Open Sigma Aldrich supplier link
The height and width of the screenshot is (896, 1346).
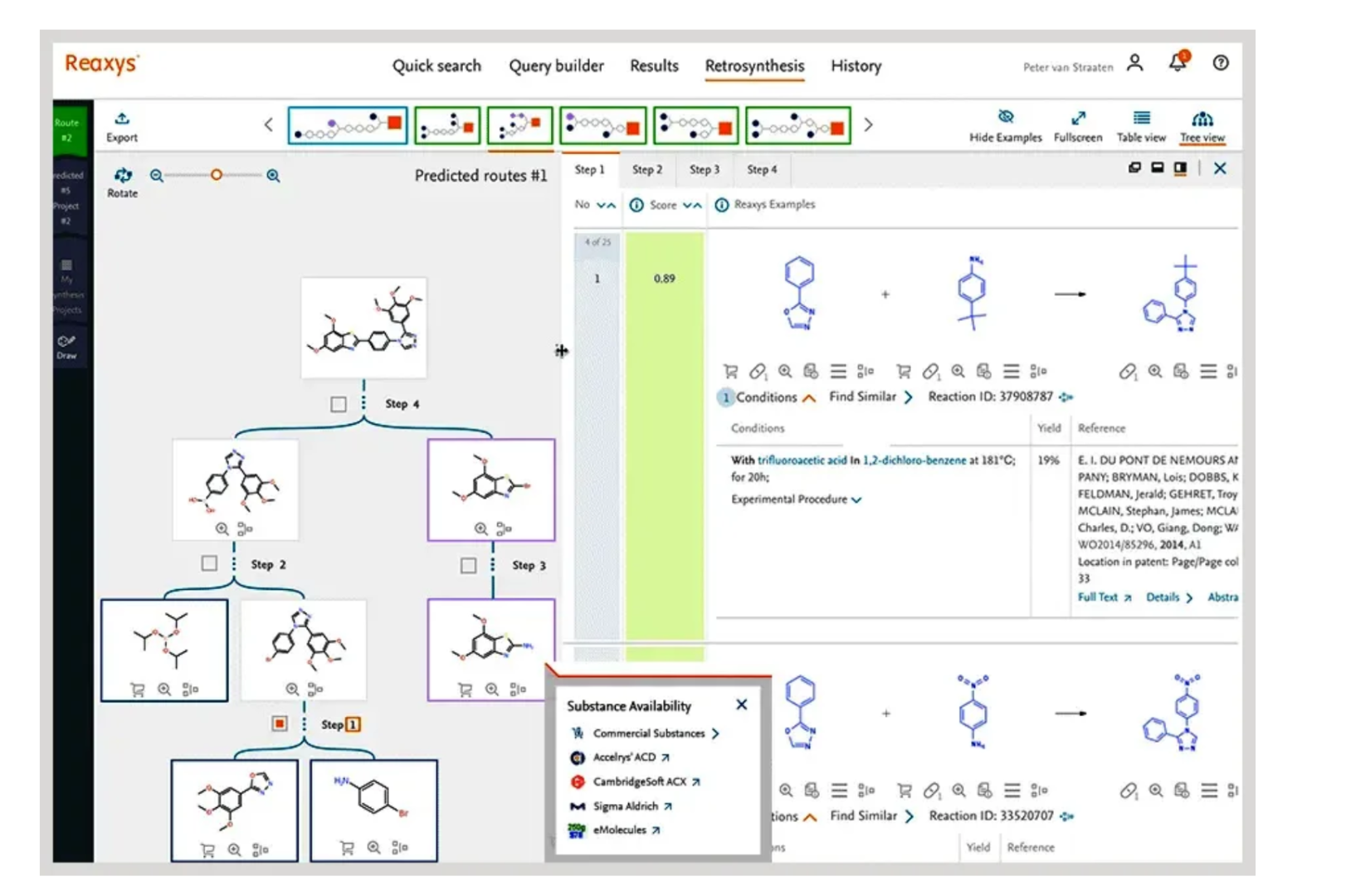pos(632,806)
